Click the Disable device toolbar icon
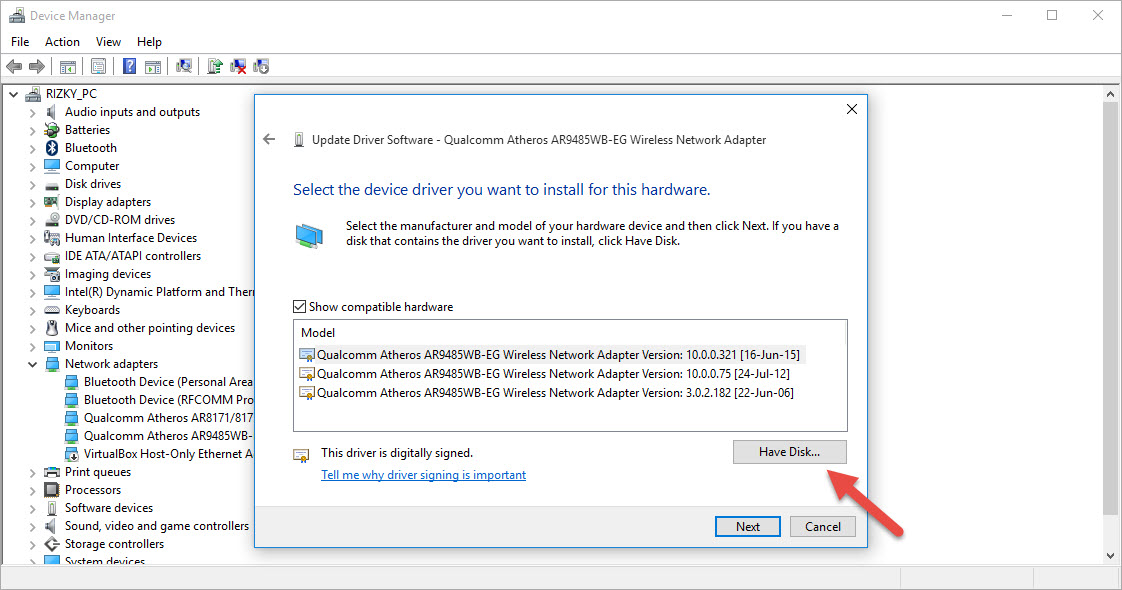Screen dimensions: 1122x590 point(261,67)
